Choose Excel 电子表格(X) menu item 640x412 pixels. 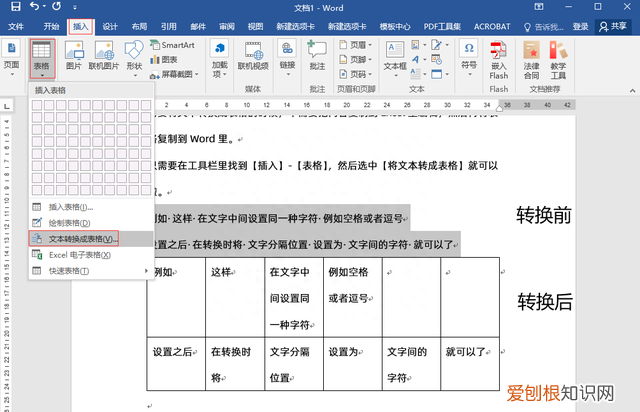(x=91, y=255)
